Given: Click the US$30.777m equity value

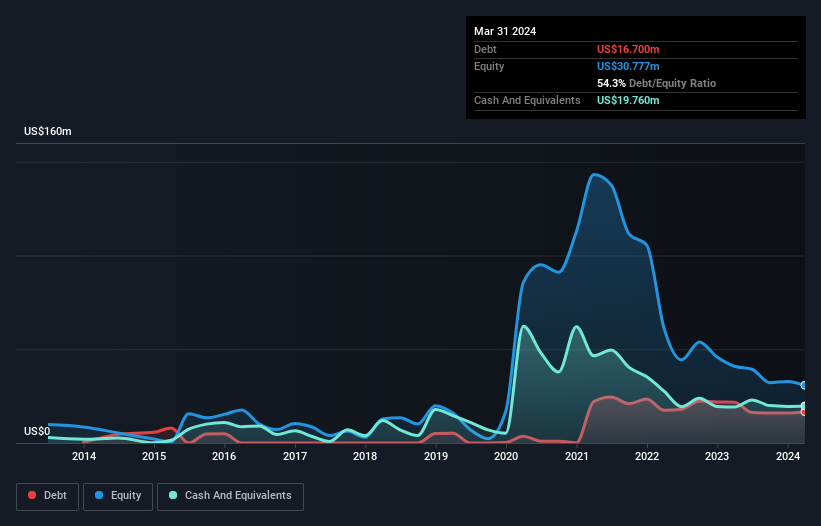Looking at the screenshot, I should pyautogui.click(x=628, y=66).
